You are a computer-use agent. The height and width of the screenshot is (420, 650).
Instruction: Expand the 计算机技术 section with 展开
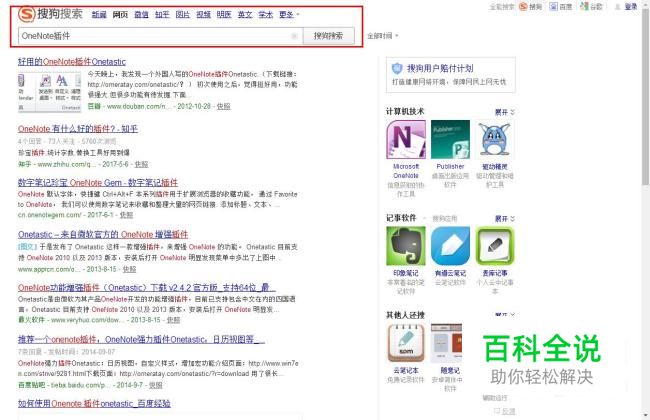(504, 112)
